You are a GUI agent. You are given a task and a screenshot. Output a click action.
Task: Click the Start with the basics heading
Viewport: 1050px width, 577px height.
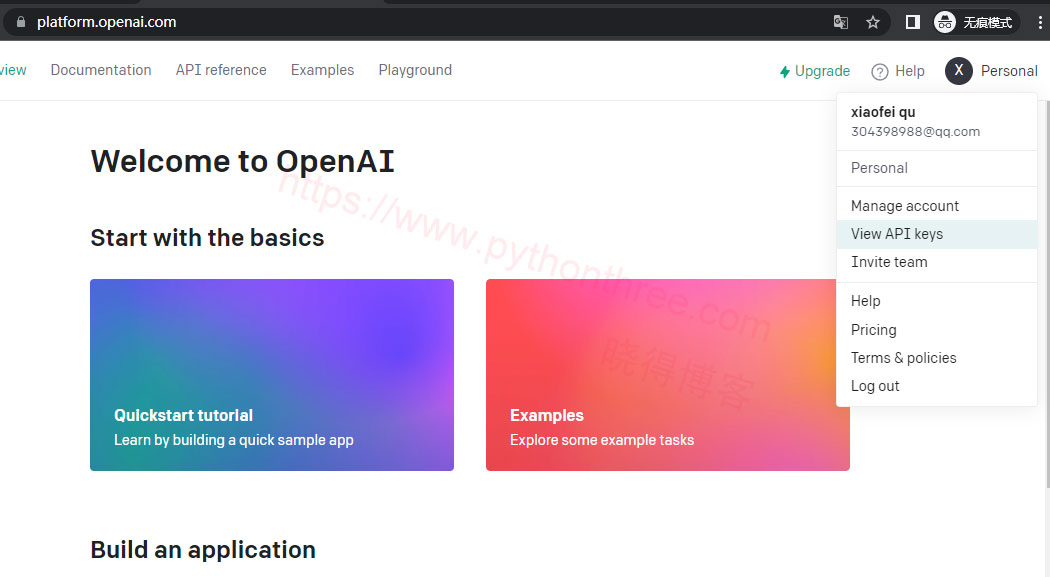207,238
